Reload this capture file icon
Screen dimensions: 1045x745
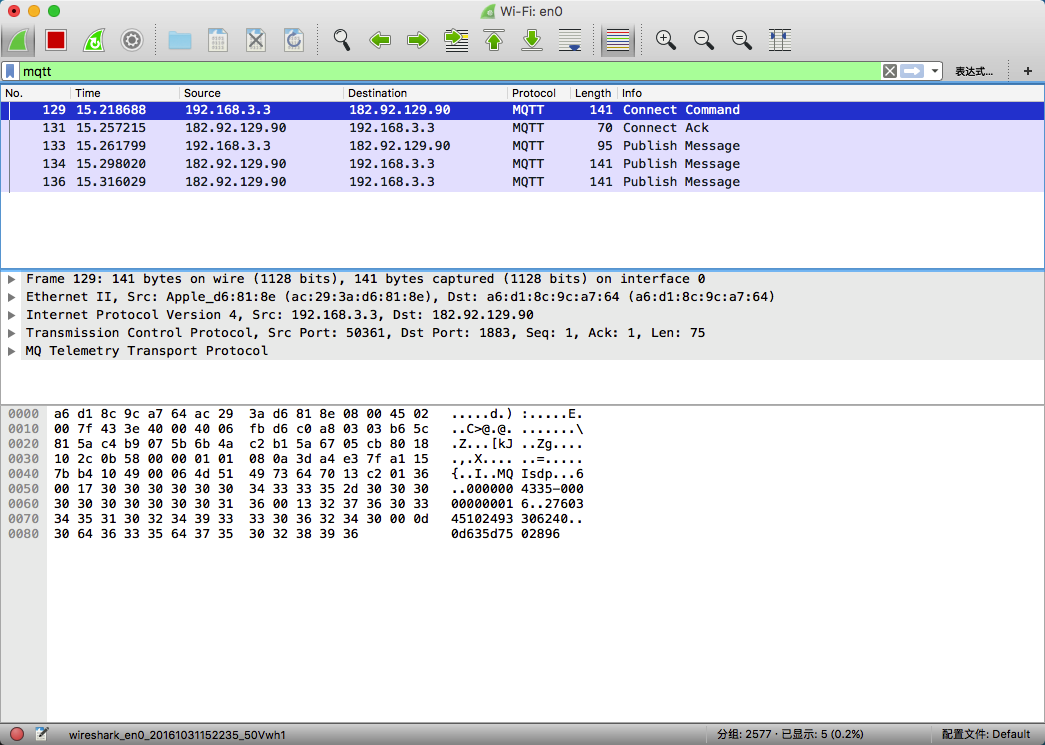(294, 40)
